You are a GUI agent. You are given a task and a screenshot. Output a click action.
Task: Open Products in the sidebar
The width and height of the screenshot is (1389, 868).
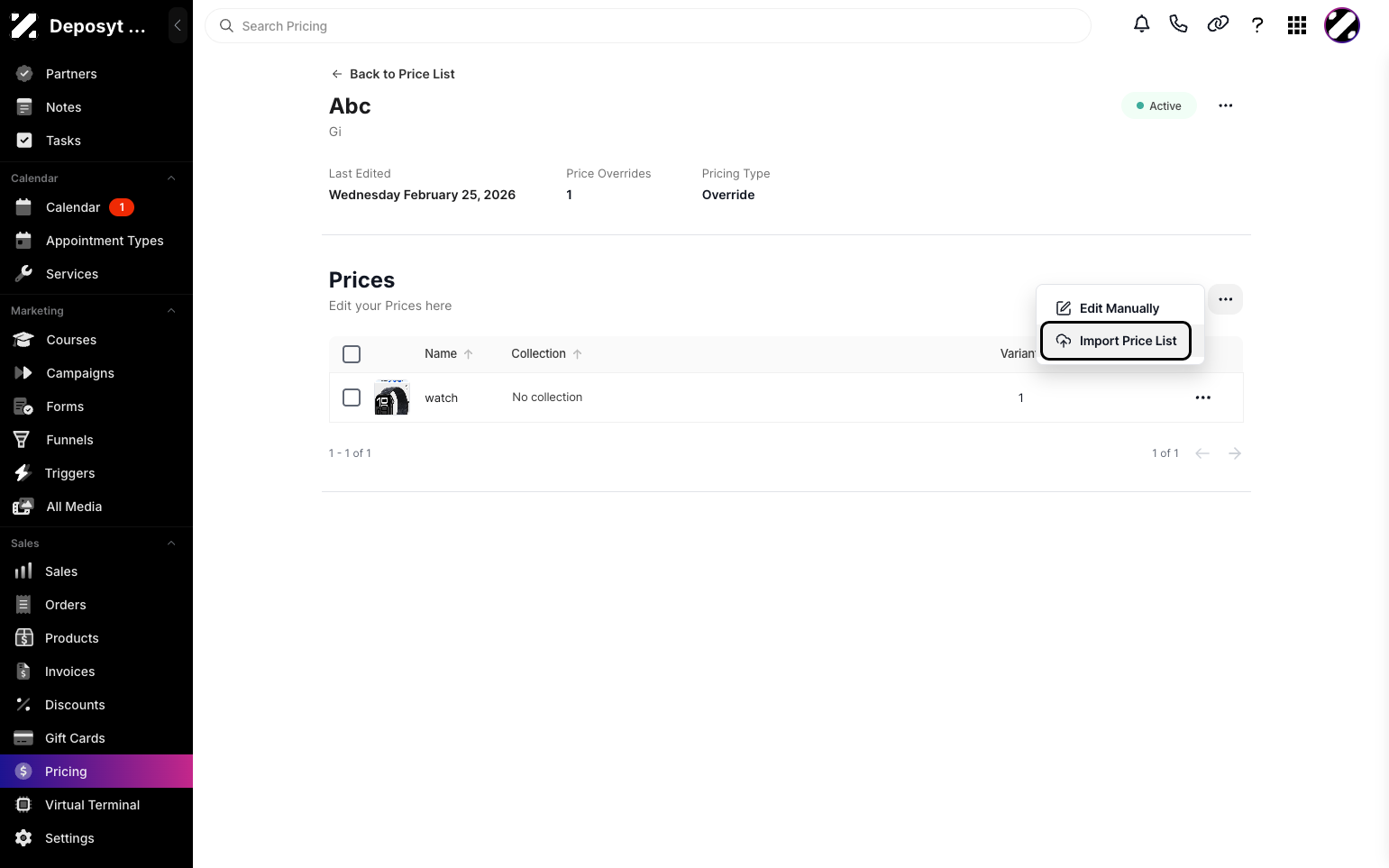(x=96, y=638)
